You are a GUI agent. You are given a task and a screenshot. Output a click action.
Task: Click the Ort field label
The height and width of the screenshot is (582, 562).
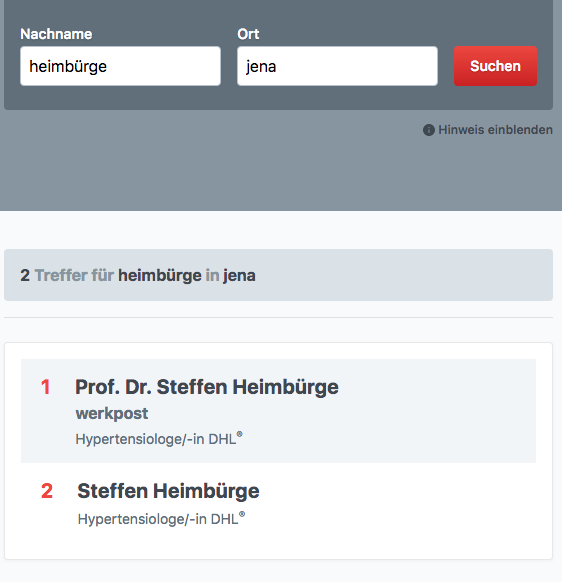click(x=248, y=34)
